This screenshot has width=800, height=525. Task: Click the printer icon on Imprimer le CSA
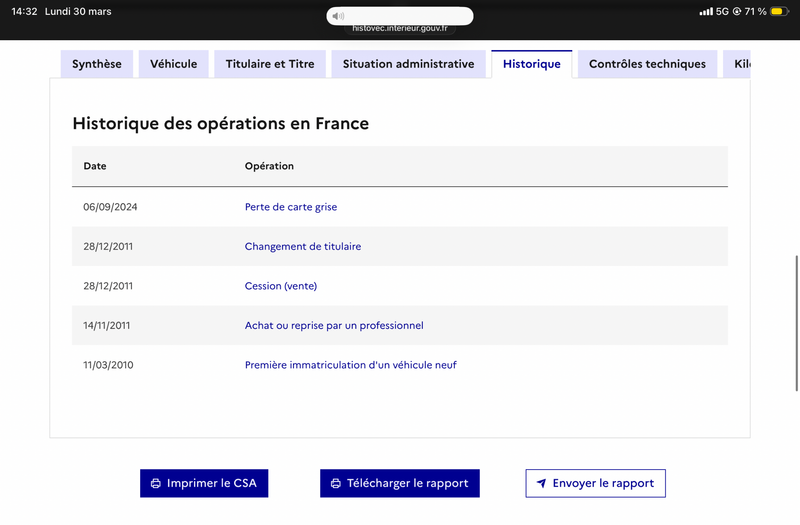(x=156, y=483)
